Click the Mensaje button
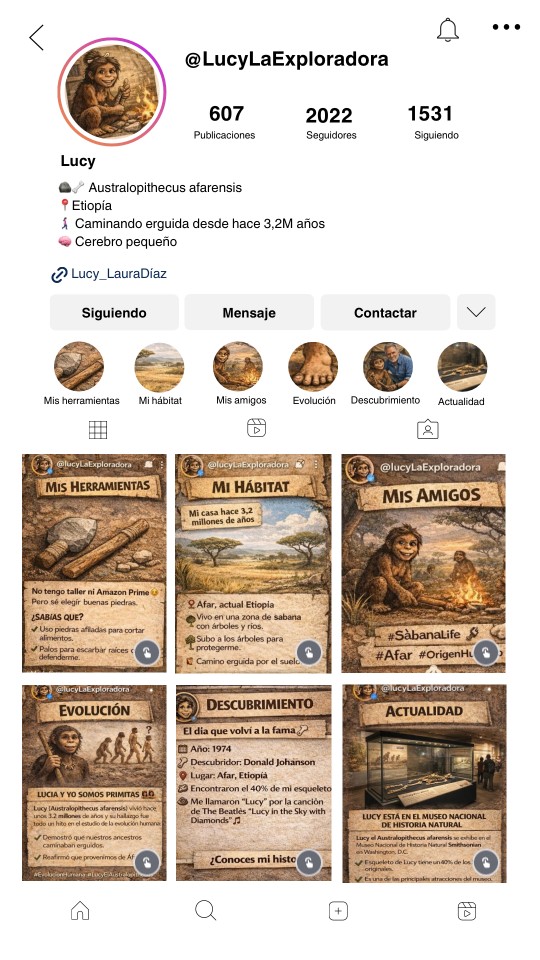Viewport: 540px width, 960px height. [x=249, y=312]
